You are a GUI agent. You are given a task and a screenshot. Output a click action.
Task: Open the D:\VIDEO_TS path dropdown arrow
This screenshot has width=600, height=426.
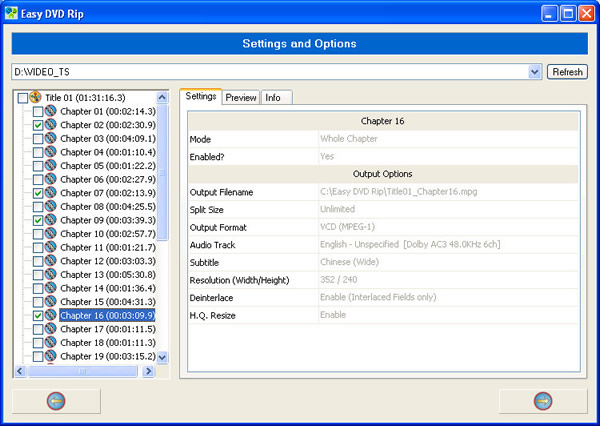pyautogui.click(x=535, y=72)
